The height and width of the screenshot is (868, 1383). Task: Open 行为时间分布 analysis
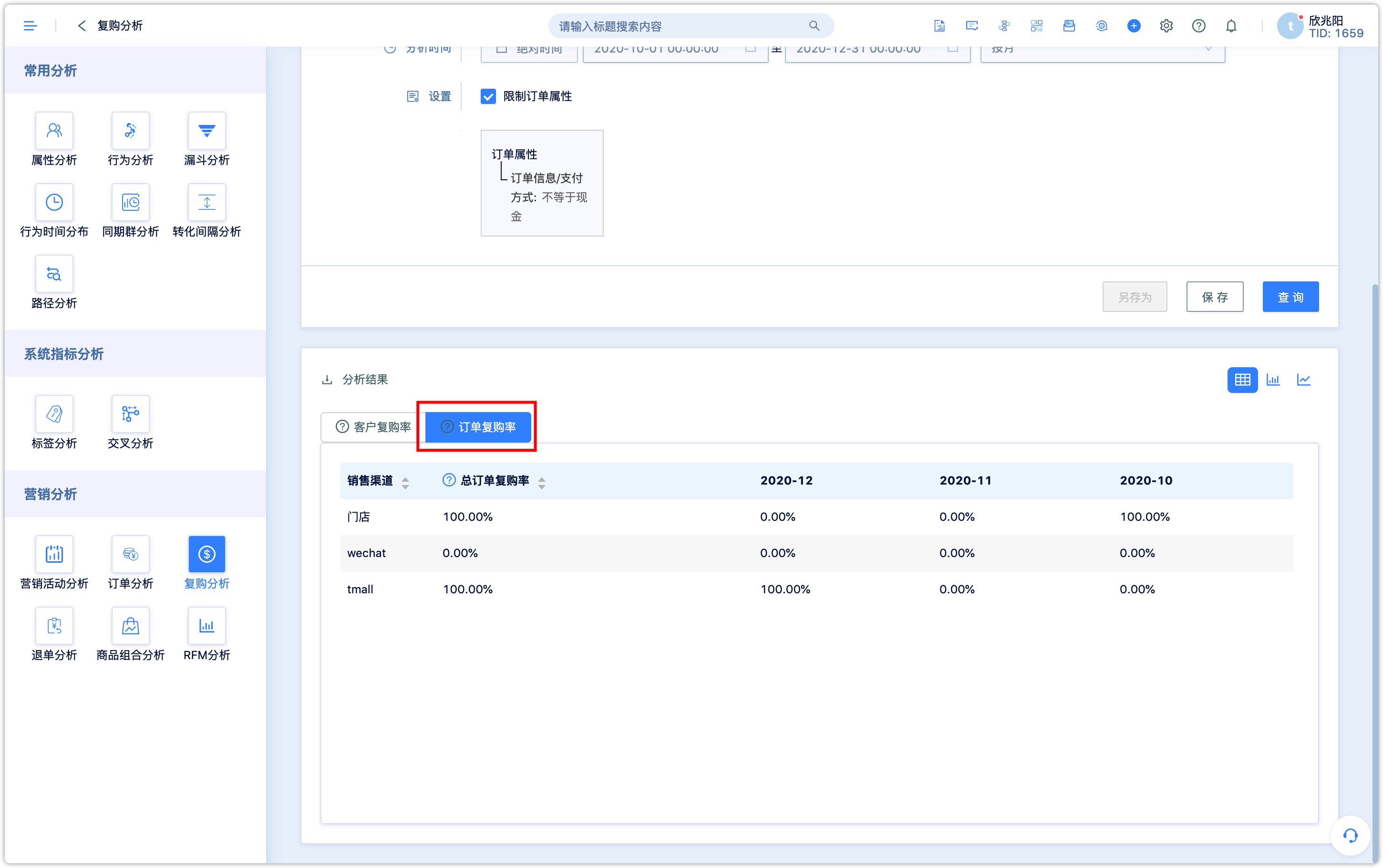tap(54, 211)
